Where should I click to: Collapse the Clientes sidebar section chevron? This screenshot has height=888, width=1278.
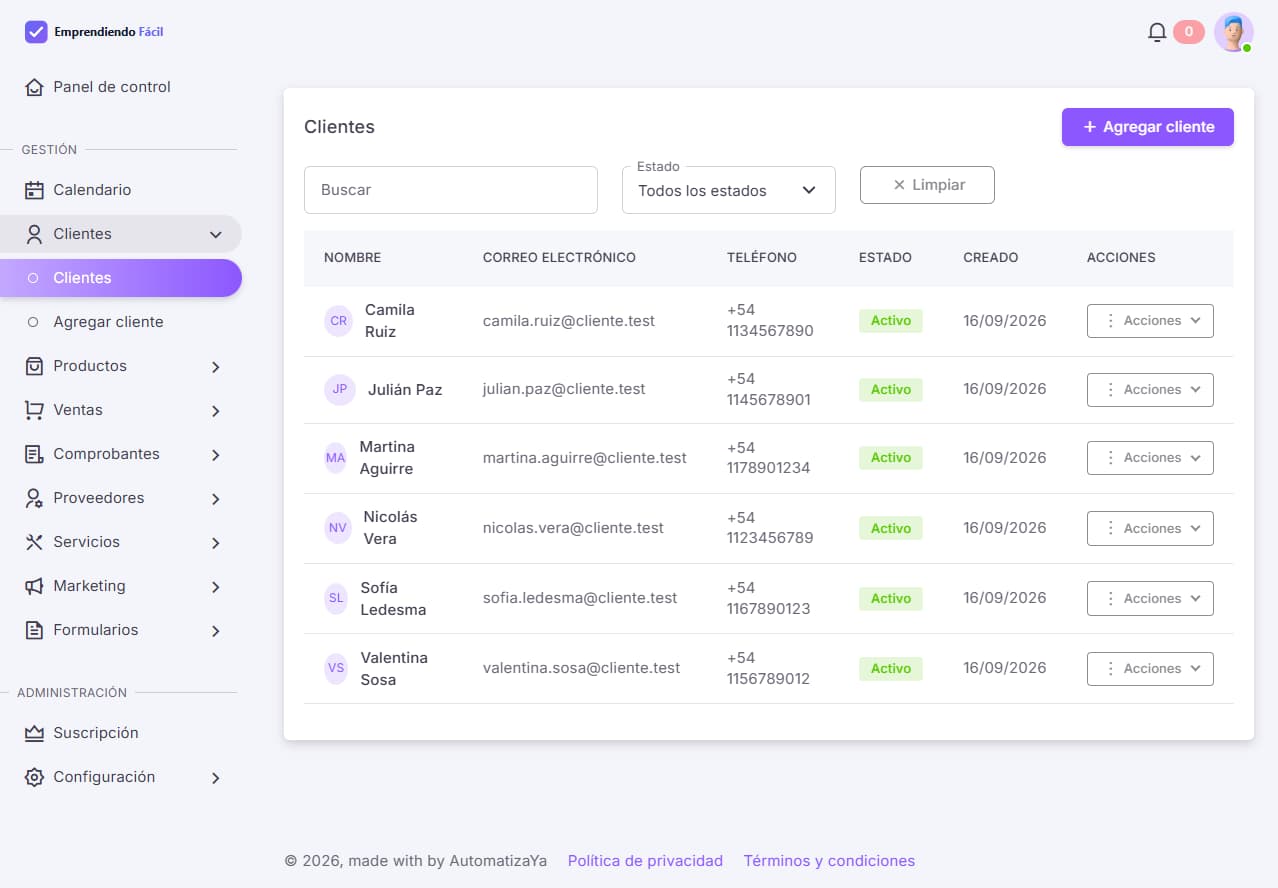click(x=215, y=235)
